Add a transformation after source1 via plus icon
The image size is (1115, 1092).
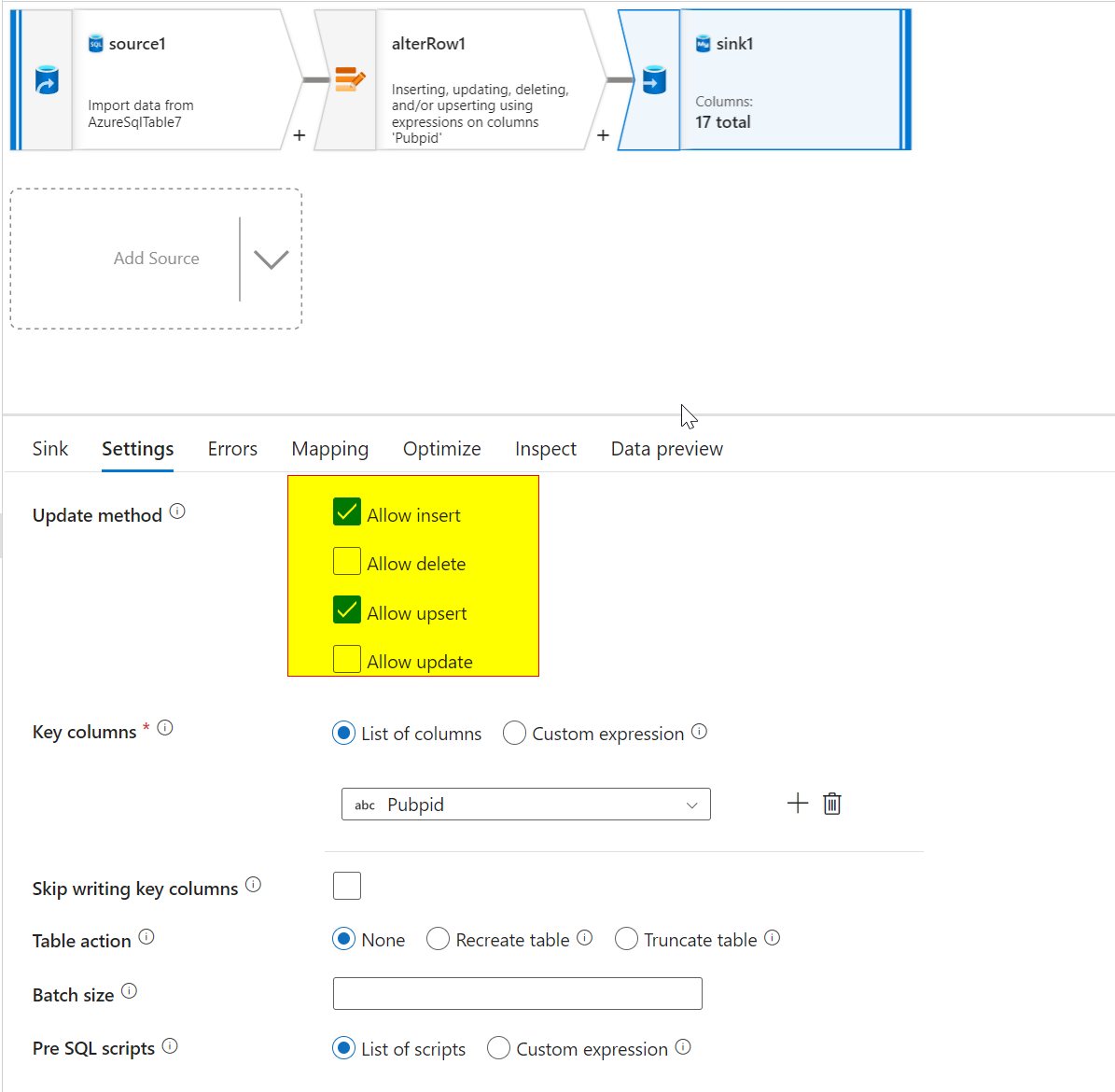click(299, 135)
